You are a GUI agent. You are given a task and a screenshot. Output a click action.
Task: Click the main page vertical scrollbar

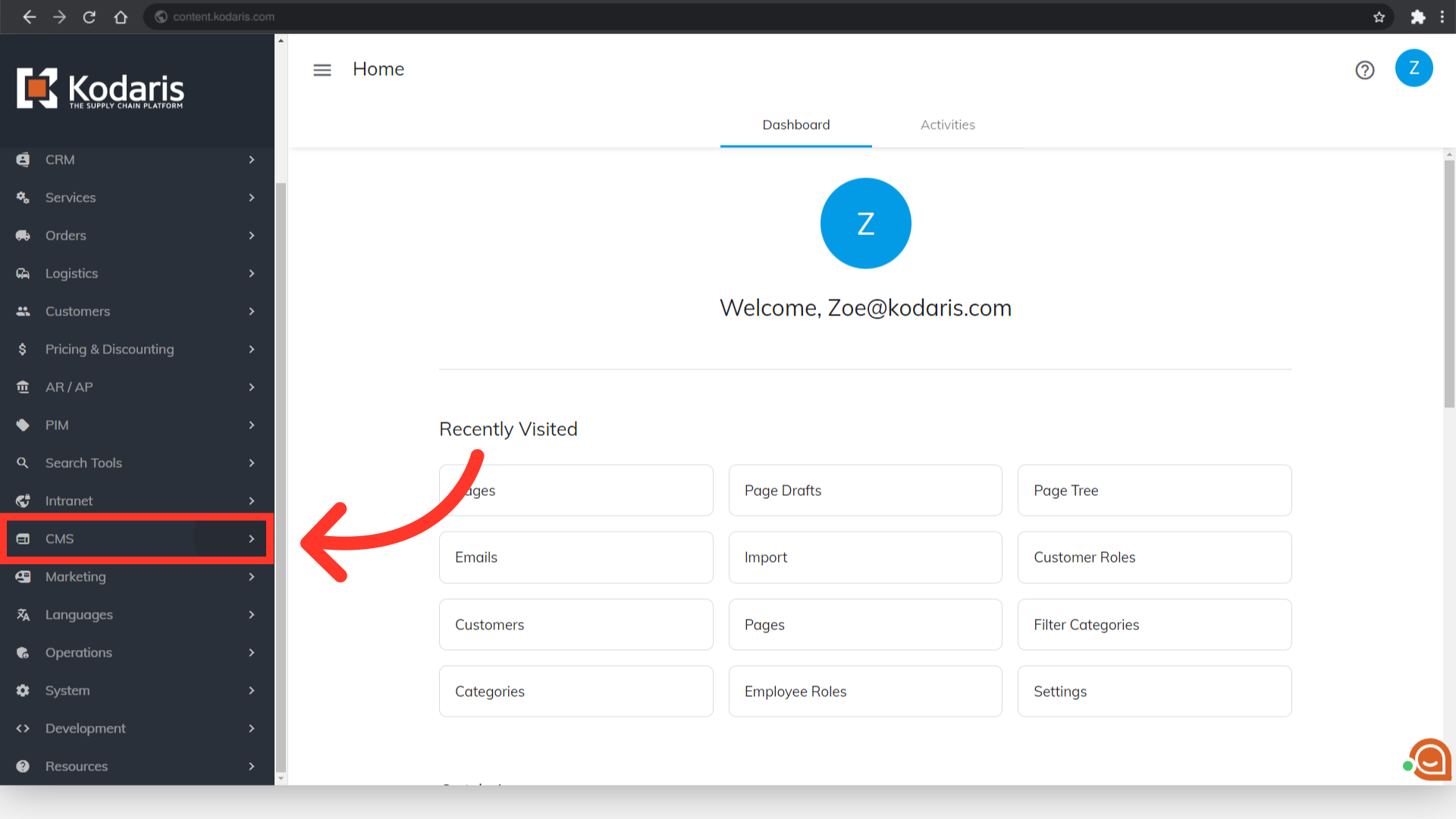click(x=1449, y=284)
